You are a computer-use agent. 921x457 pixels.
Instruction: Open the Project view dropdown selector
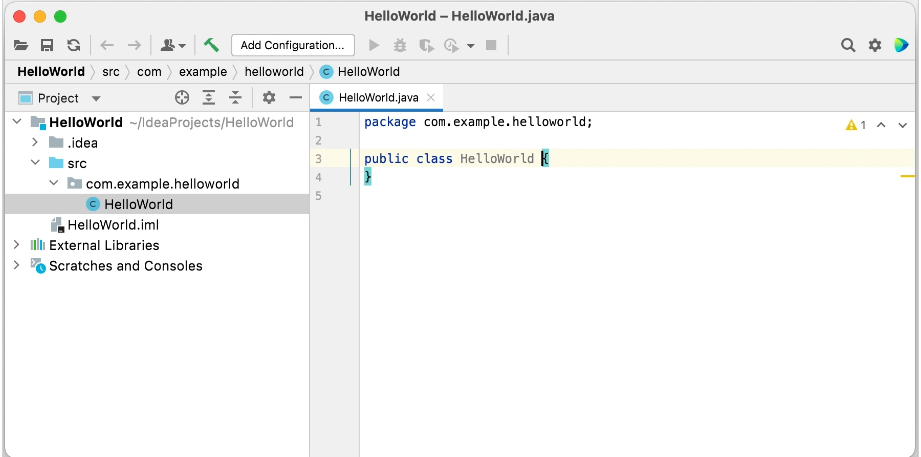click(96, 99)
